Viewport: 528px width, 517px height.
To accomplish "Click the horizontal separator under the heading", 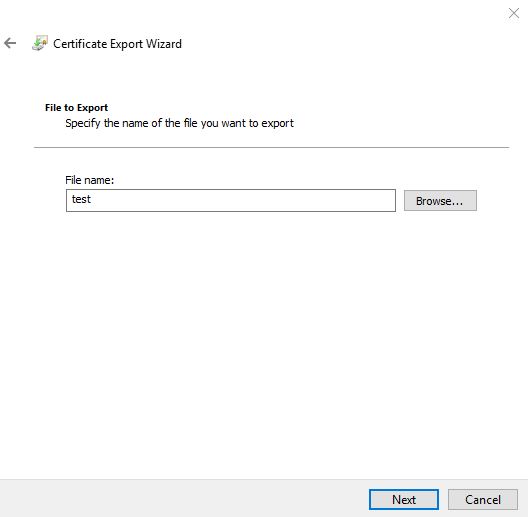I will tap(271, 147).
